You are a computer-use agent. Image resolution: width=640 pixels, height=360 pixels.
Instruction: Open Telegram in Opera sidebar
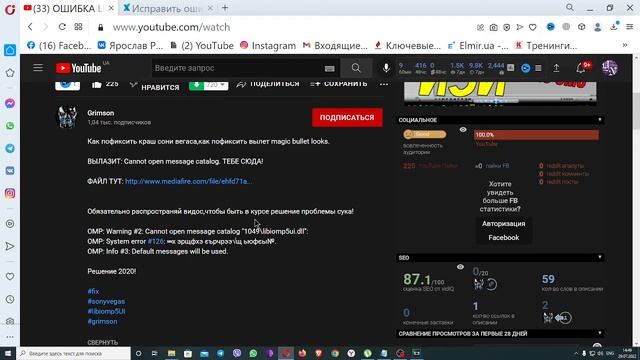coord(10,149)
